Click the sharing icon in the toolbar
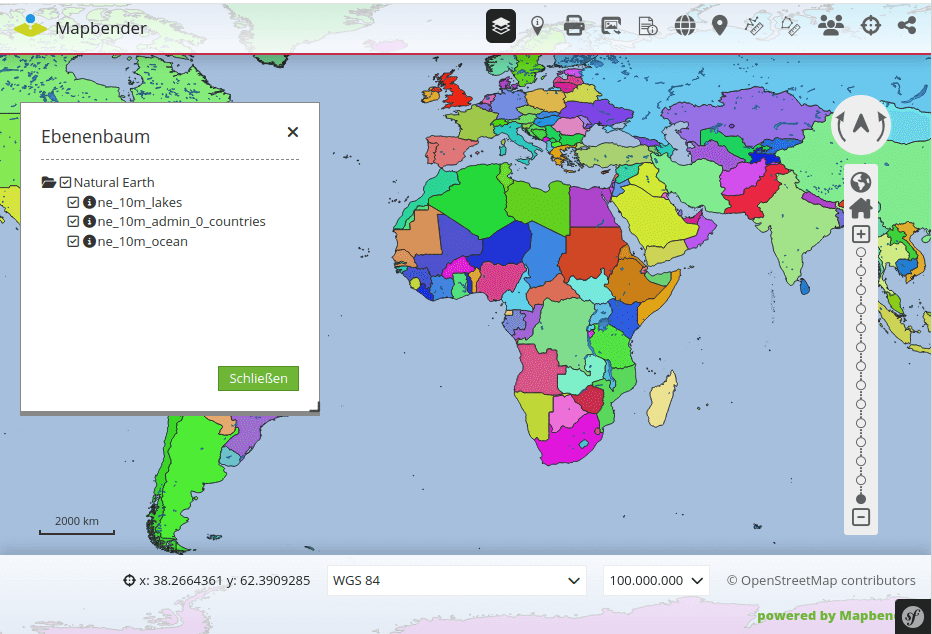Screen dimensions: 932x634 (x=906, y=25)
